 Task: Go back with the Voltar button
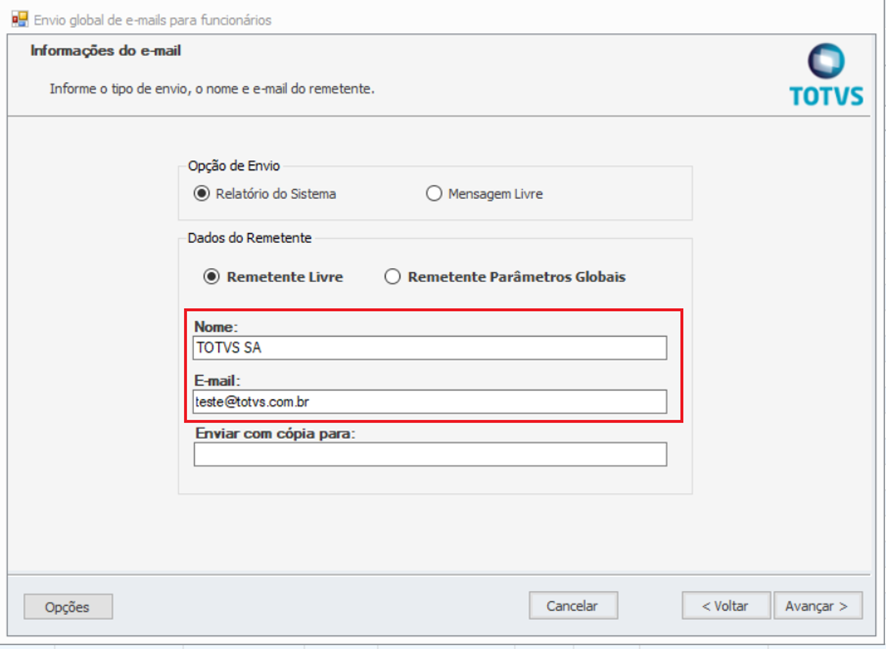pyautogui.click(x=726, y=606)
